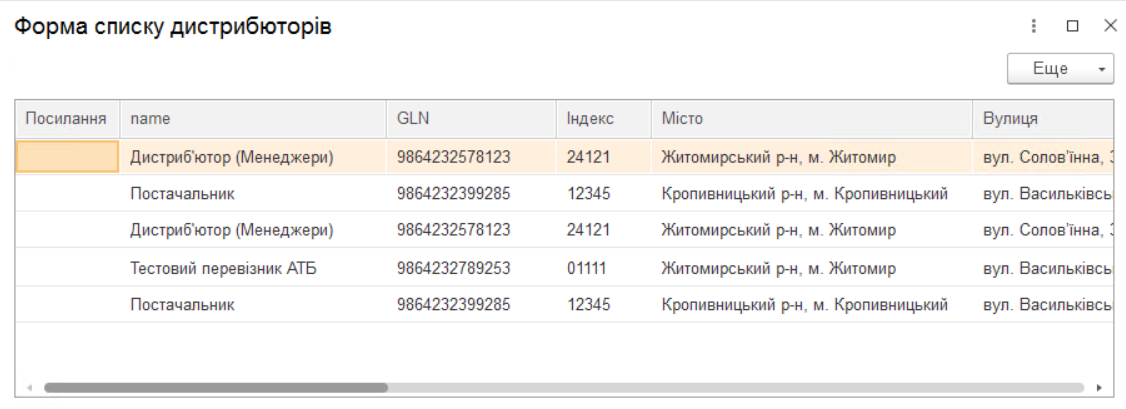Click the horizontal scrollbar thumb
1126x409 pixels.
[215, 387]
